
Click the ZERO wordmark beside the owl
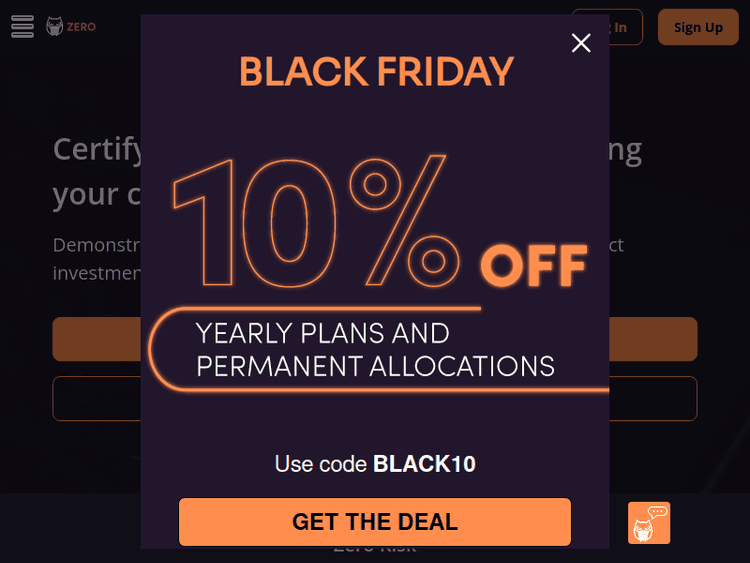pyautogui.click(x=82, y=27)
